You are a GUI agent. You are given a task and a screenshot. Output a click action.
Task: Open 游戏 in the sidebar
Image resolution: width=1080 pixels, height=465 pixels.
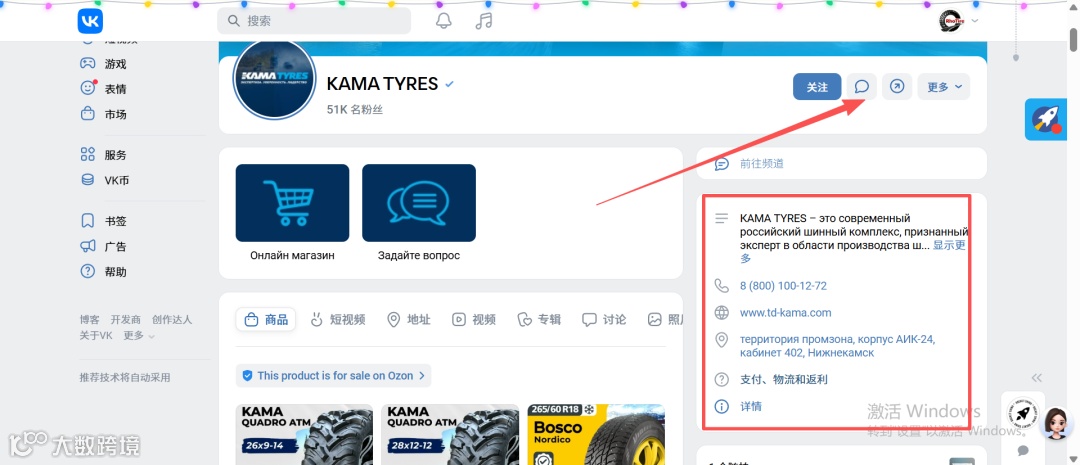[115, 64]
